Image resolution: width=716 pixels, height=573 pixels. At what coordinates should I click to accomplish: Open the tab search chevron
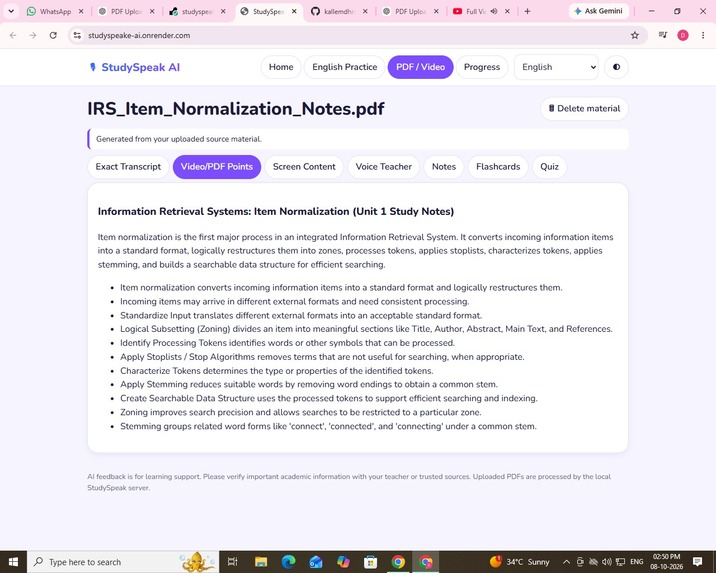point(11,11)
